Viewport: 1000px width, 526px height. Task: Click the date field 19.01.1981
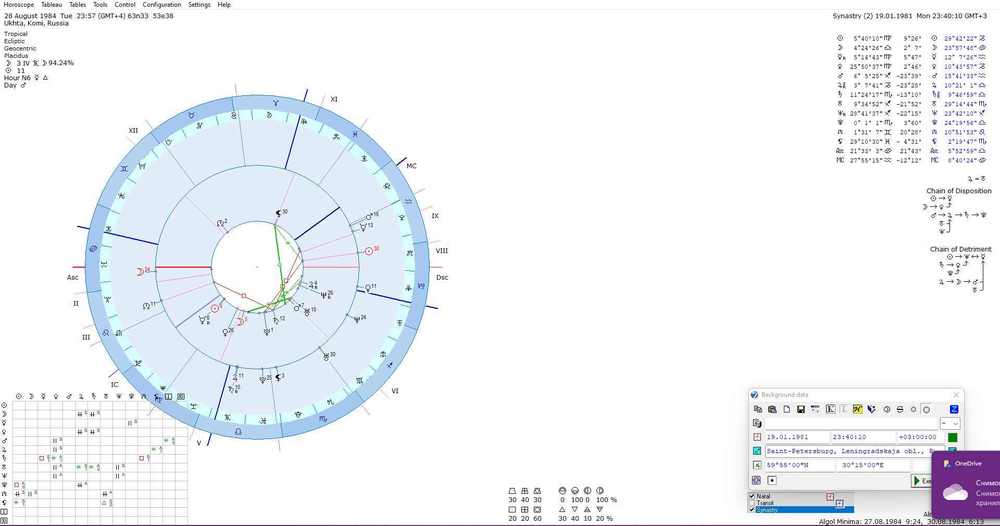(x=798, y=437)
